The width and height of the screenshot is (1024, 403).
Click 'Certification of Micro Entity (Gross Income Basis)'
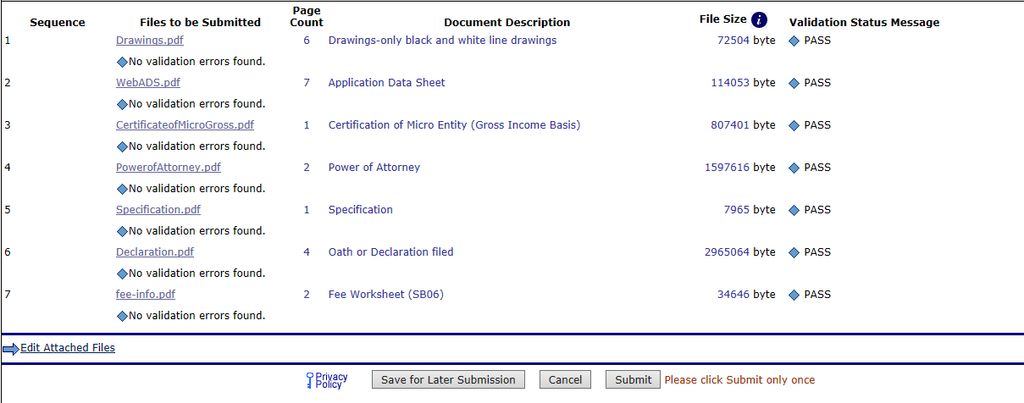454,125
